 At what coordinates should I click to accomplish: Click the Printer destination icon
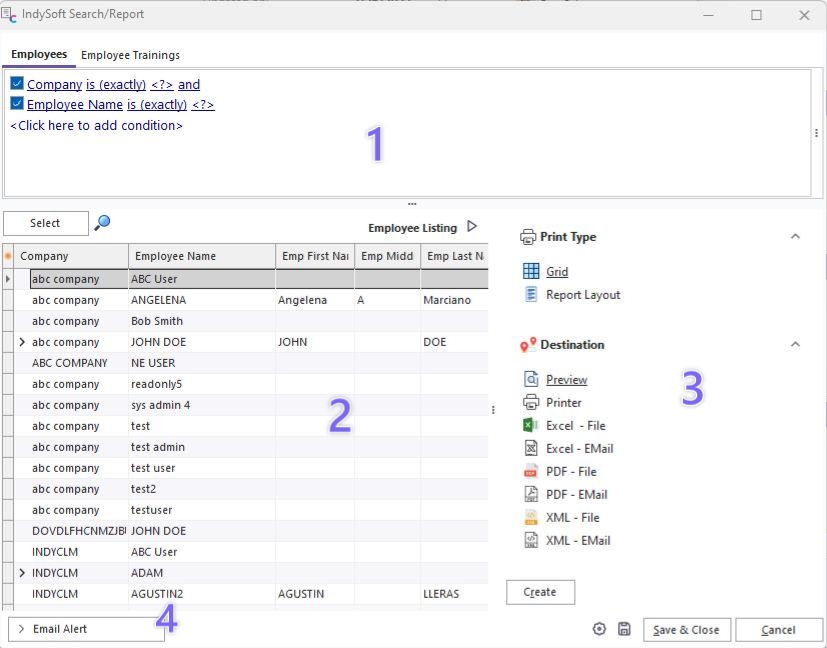point(531,402)
